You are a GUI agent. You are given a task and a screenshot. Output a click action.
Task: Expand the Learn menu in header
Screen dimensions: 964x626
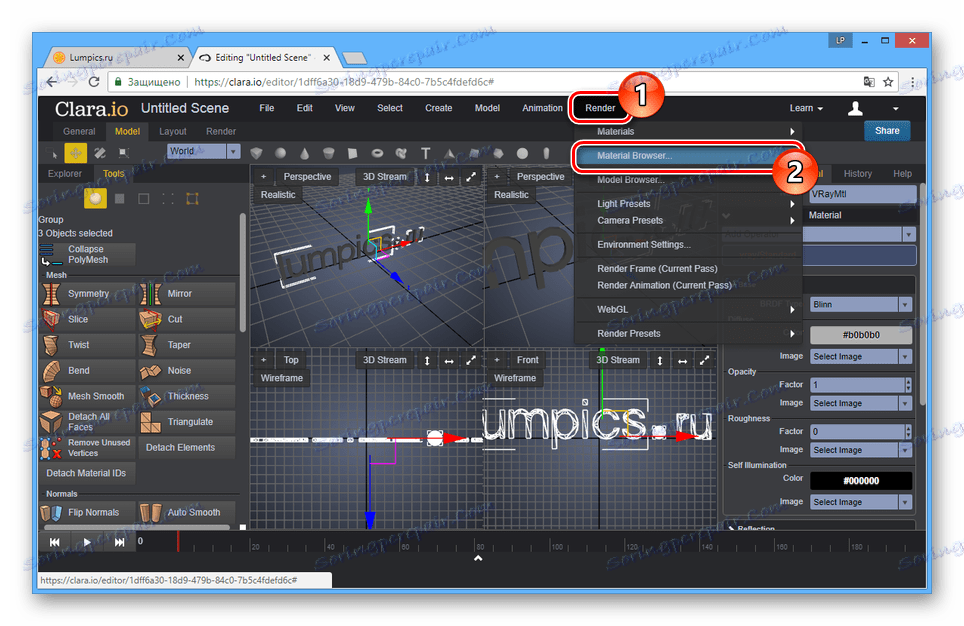coord(806,108)
